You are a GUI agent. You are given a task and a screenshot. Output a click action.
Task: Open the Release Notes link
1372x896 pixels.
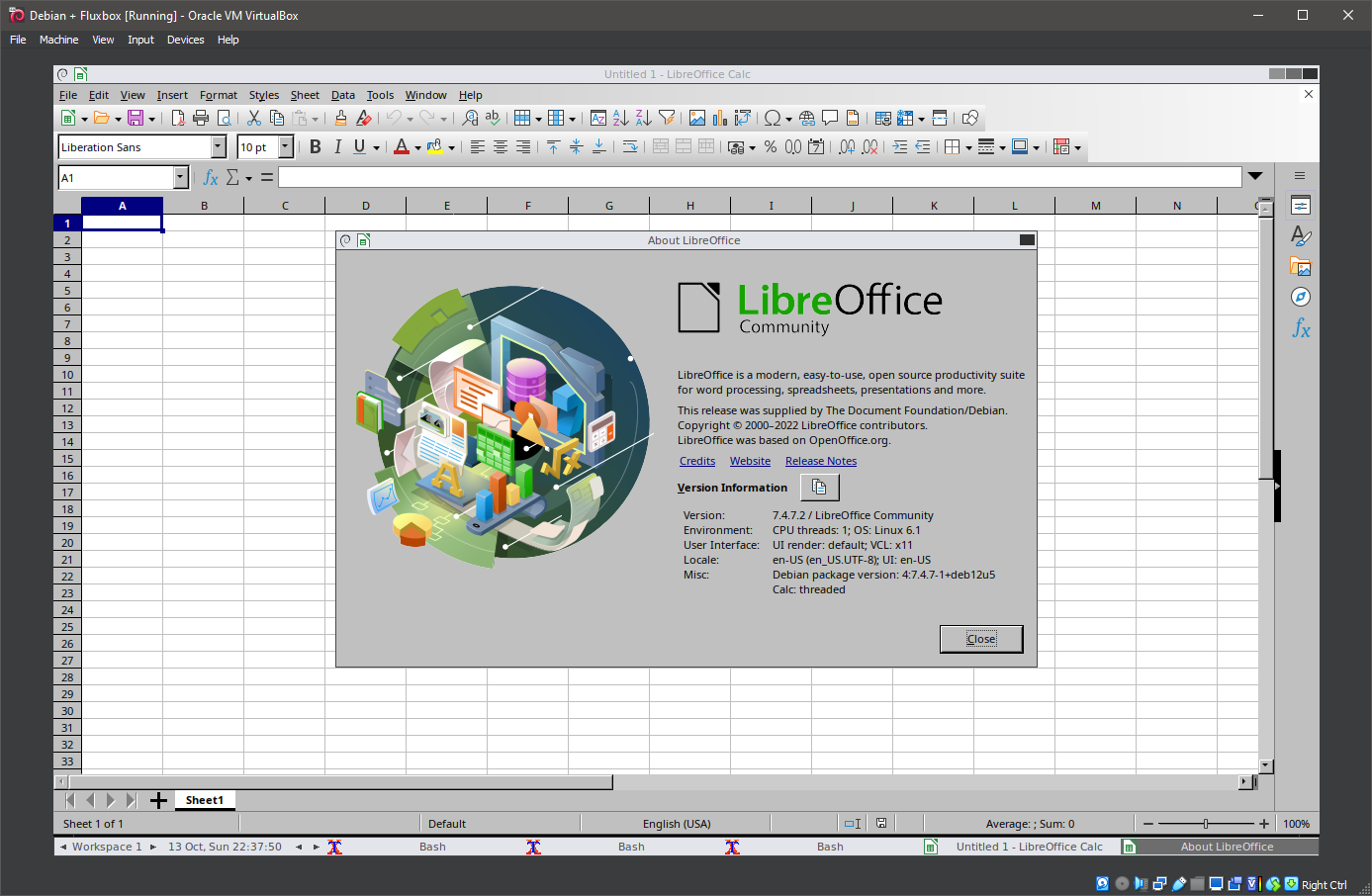(x=820, y=461)
